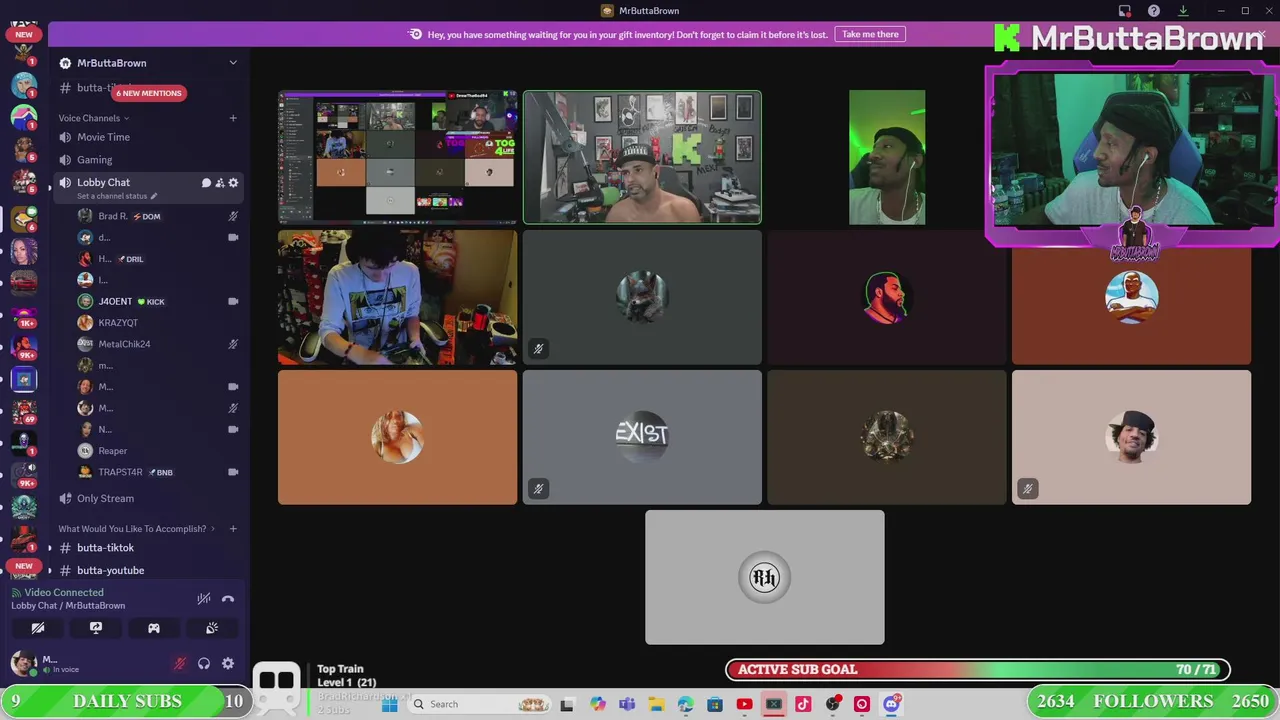Open Lobby Chat text chat icon
The image size is (1280, 720).
206,183
